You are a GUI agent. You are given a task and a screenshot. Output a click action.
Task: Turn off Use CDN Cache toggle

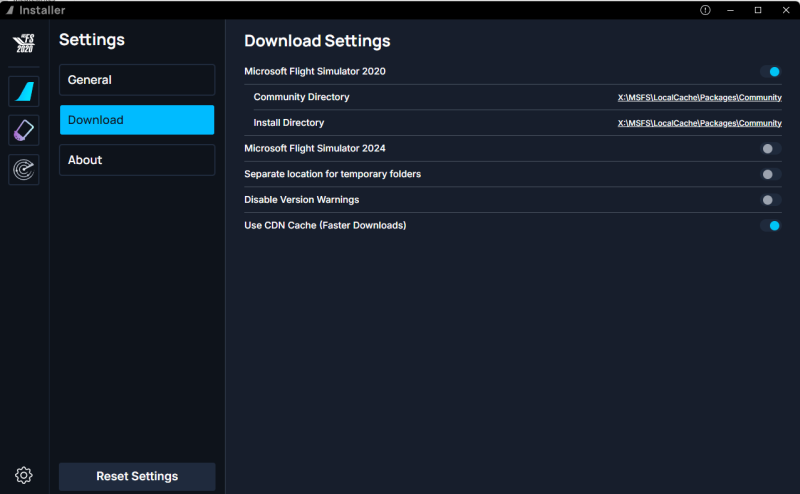tap(770, 226)
